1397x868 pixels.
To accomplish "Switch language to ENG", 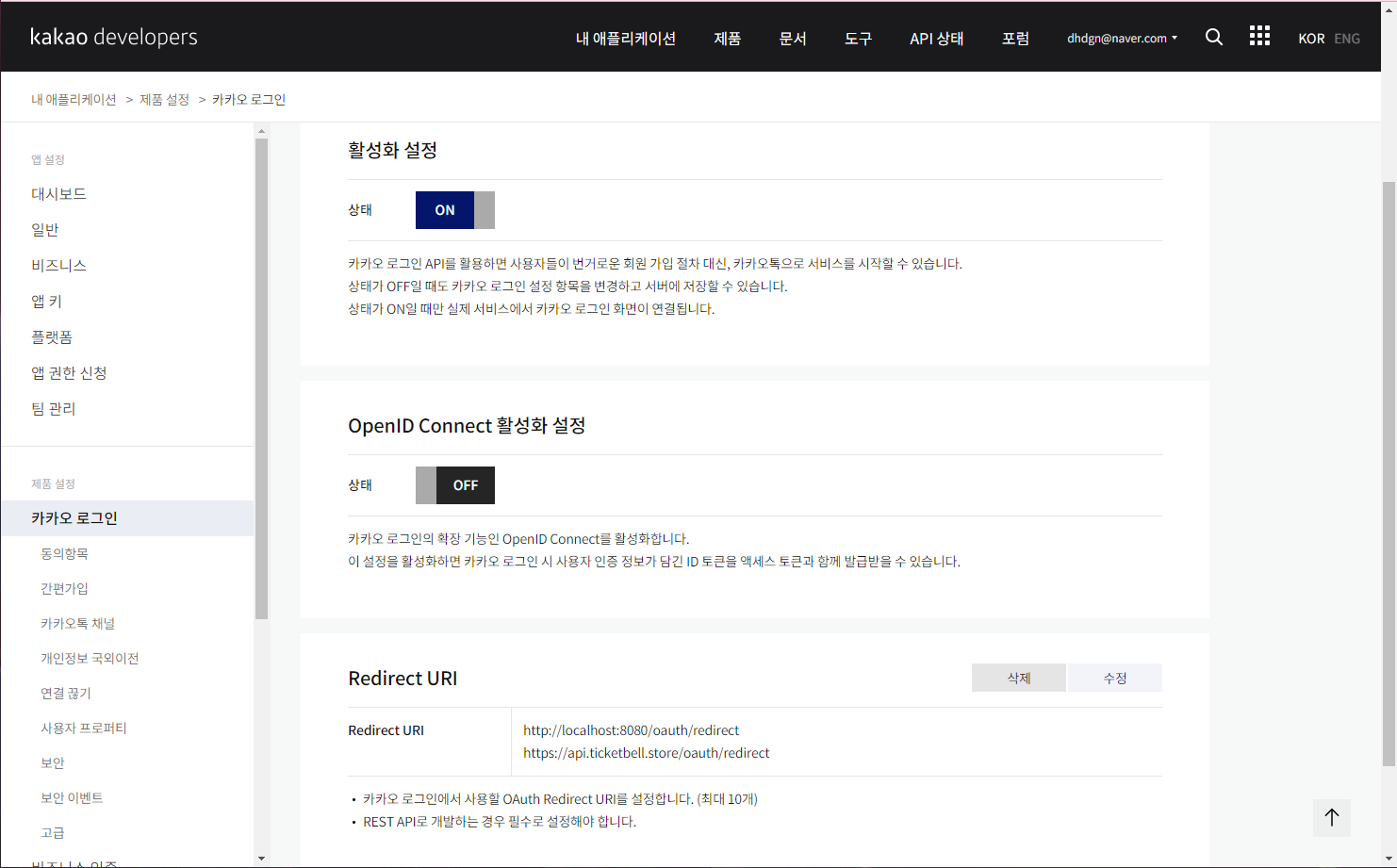I will click(x=1347, y=39).
